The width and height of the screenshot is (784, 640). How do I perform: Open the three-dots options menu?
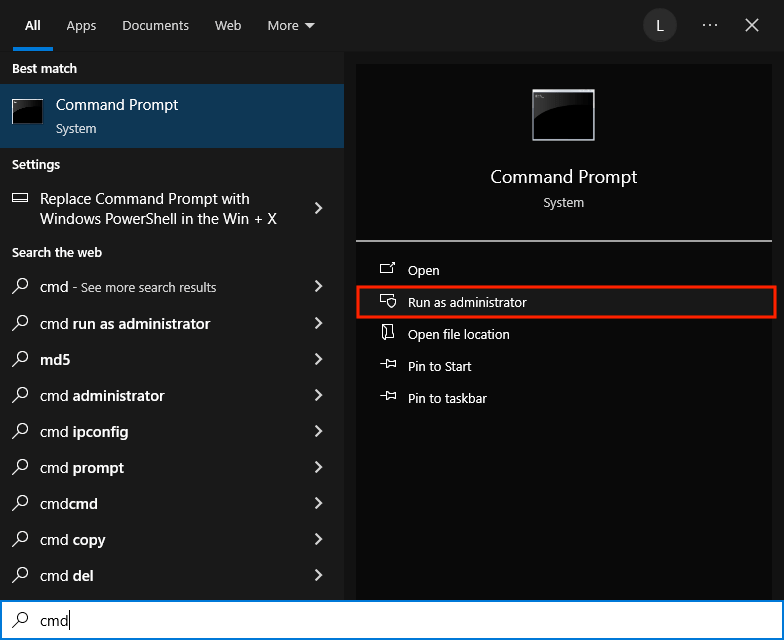[x=710, y=25]
